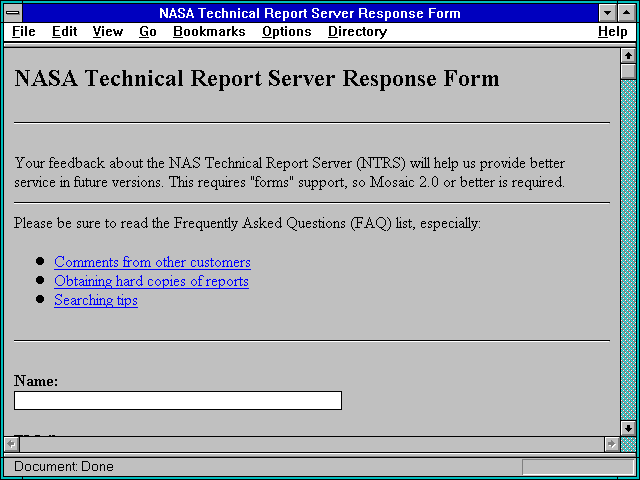Open the View menu
Viewport: 640px width, 480px height.
[x=108, y=32]
